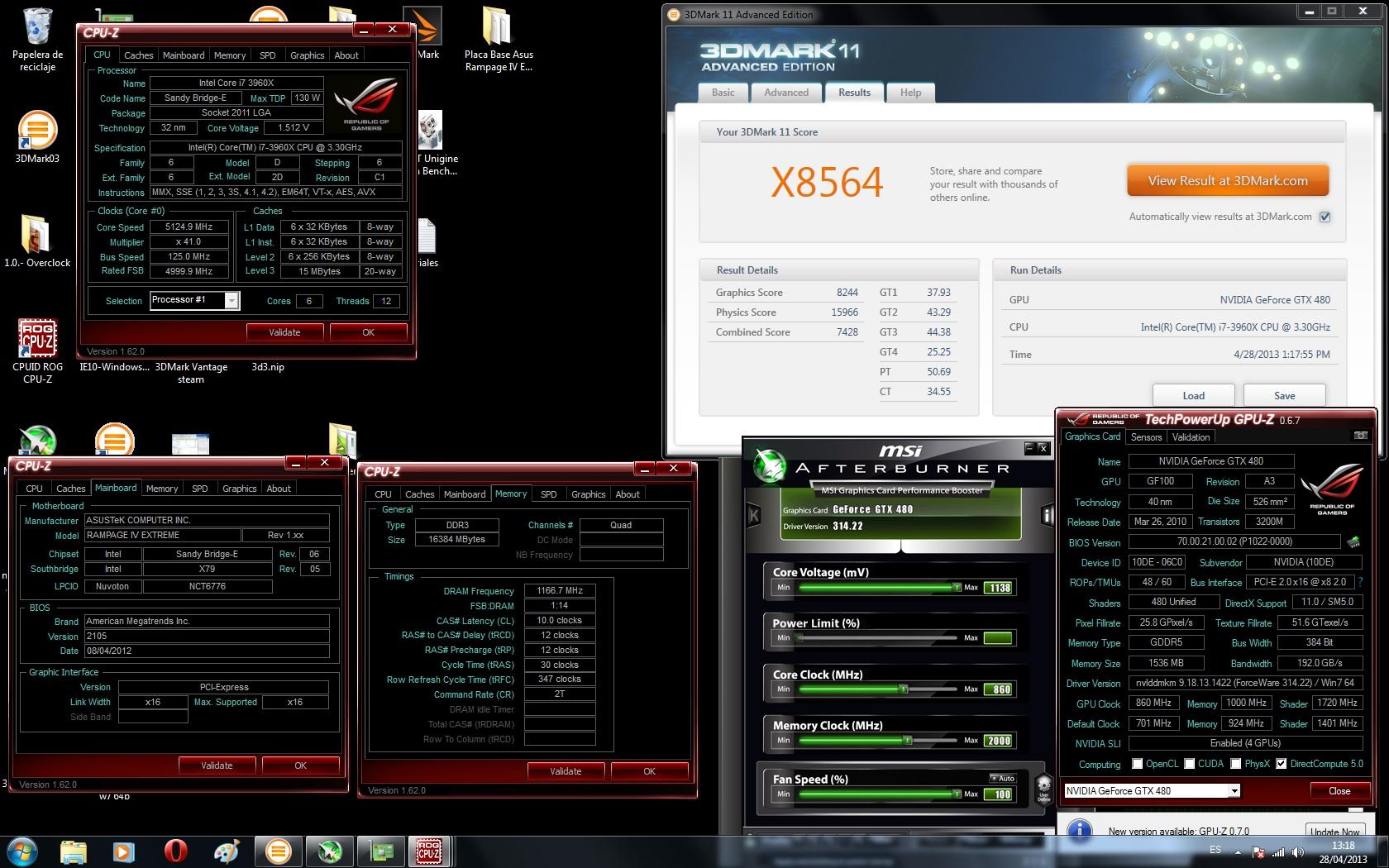
Task: Click Validate in CPU-Z Mainboard window
Action: coord(217,765)
